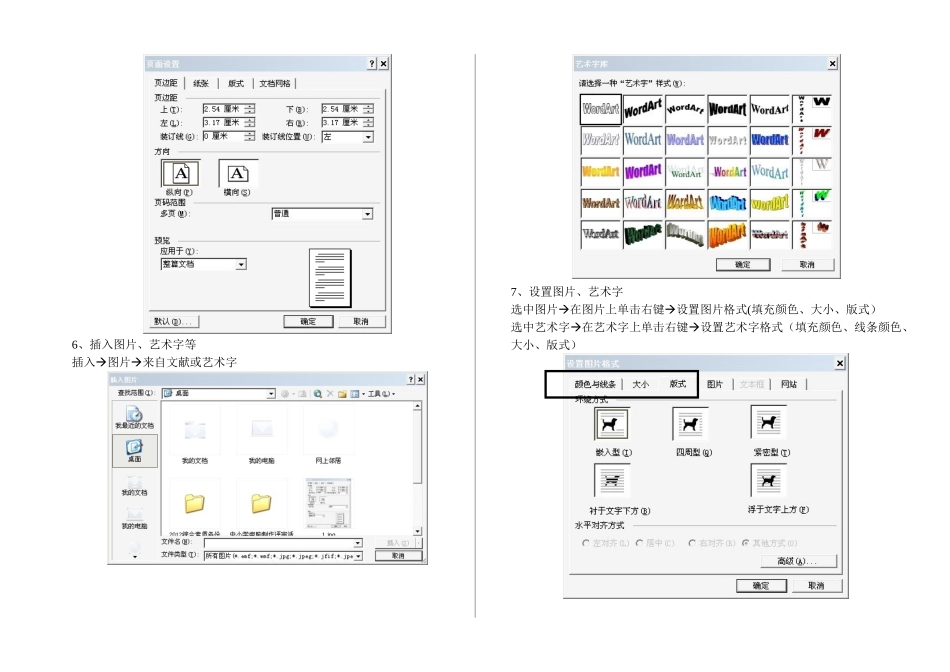Select 横向 landscape orientation icon

pos(238,173)
